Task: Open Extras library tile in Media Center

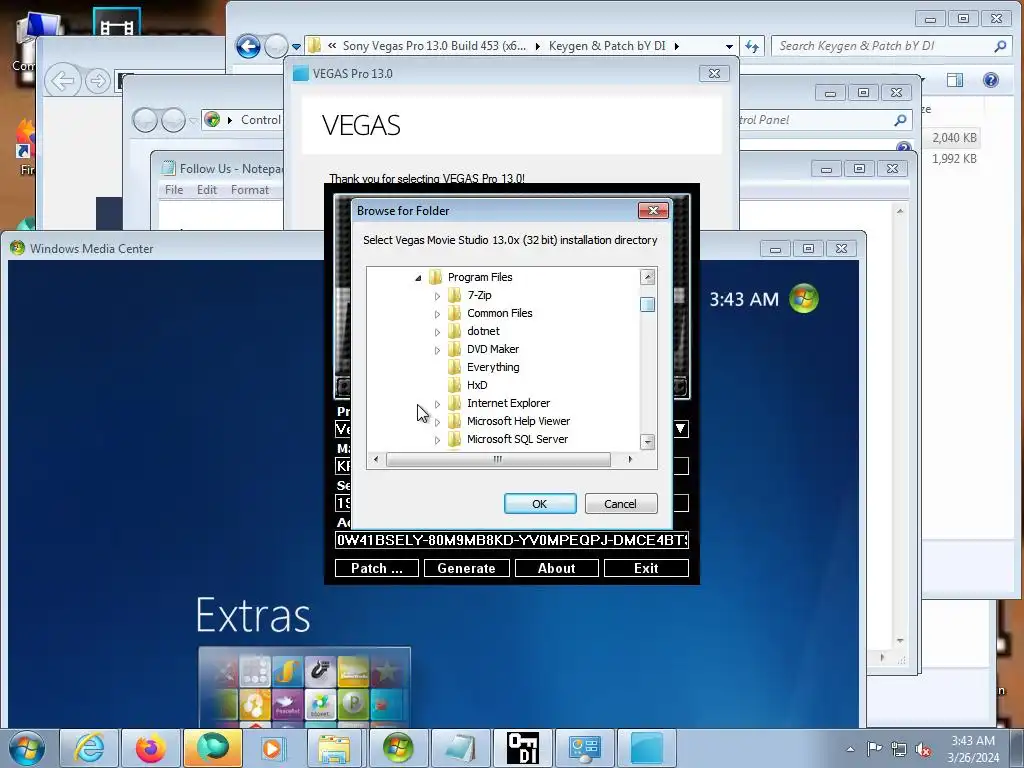Action: tap(304, 687)
